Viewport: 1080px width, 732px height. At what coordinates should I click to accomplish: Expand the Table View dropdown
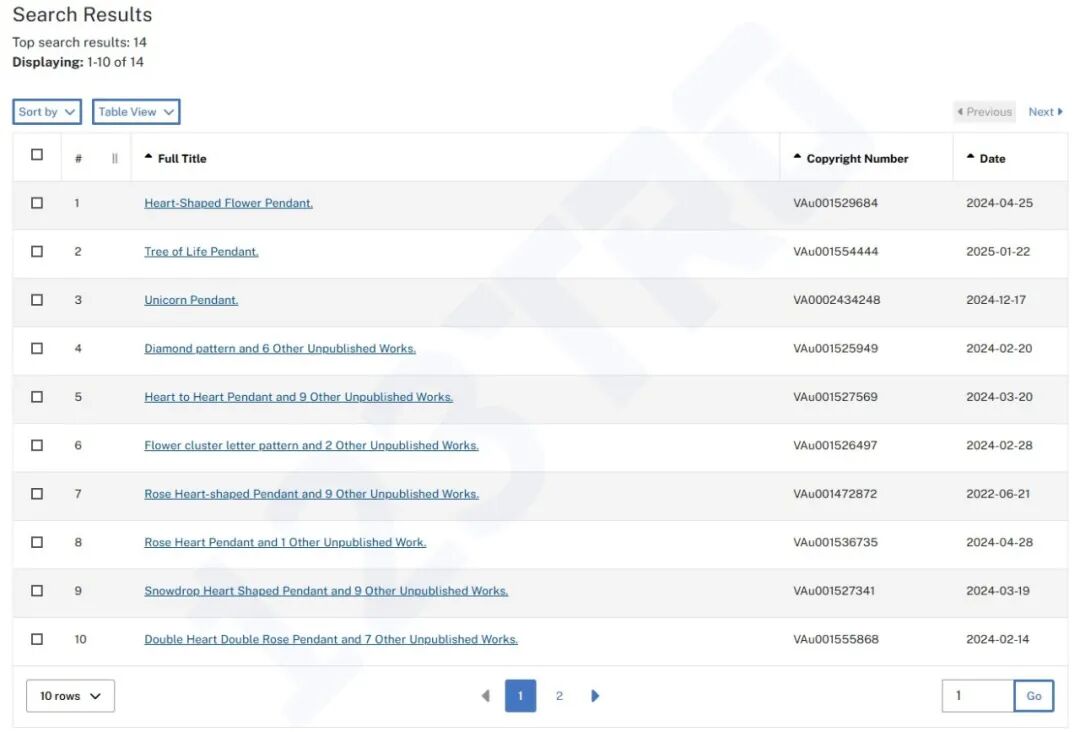click(x=136, y=112)
